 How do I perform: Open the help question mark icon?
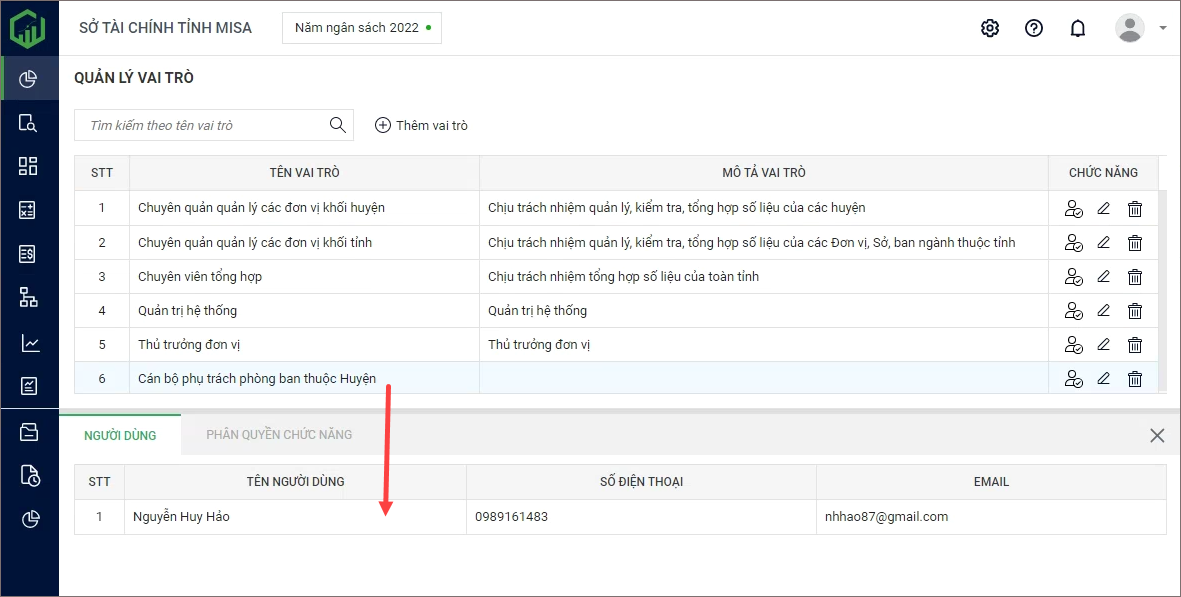pyautogui.click(x=1034, y=28)
